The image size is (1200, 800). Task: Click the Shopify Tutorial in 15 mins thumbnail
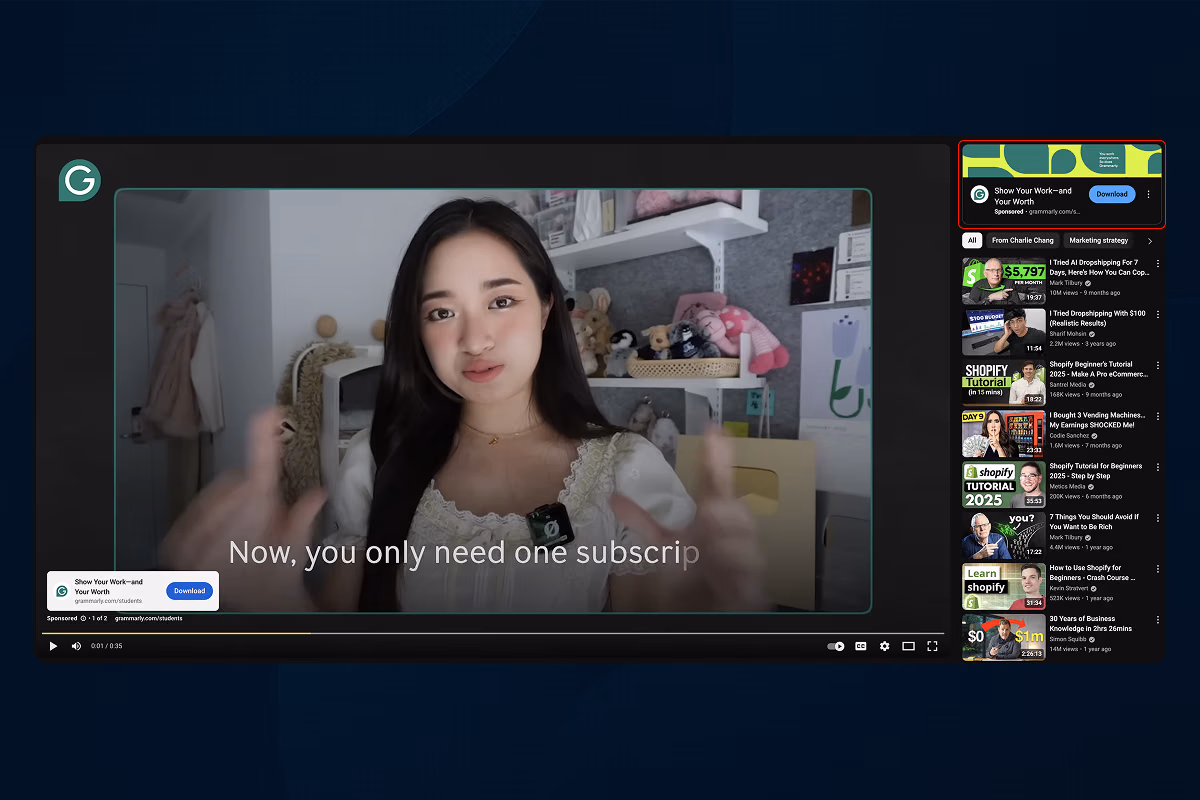pos(1003,383)
